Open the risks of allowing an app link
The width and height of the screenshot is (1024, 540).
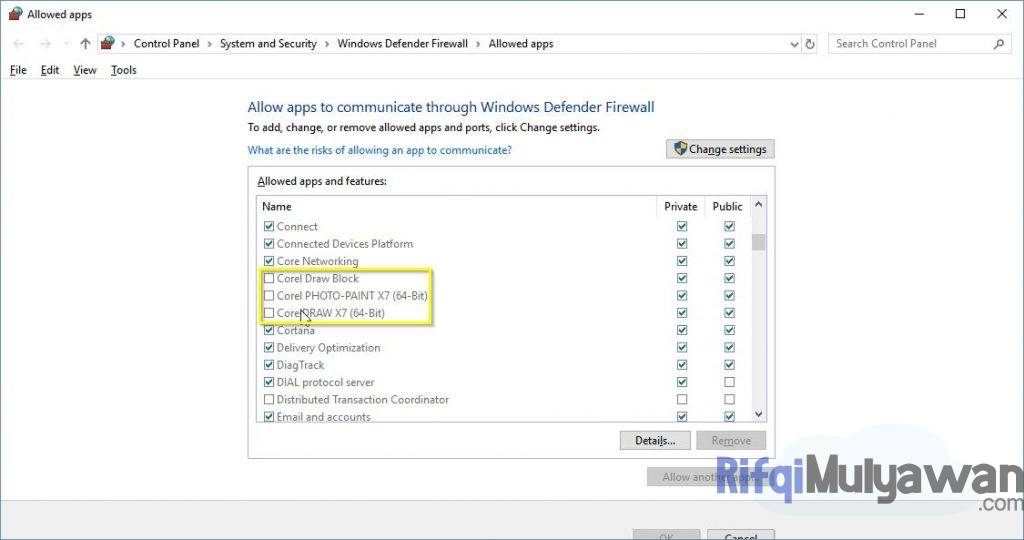point(379,150)
